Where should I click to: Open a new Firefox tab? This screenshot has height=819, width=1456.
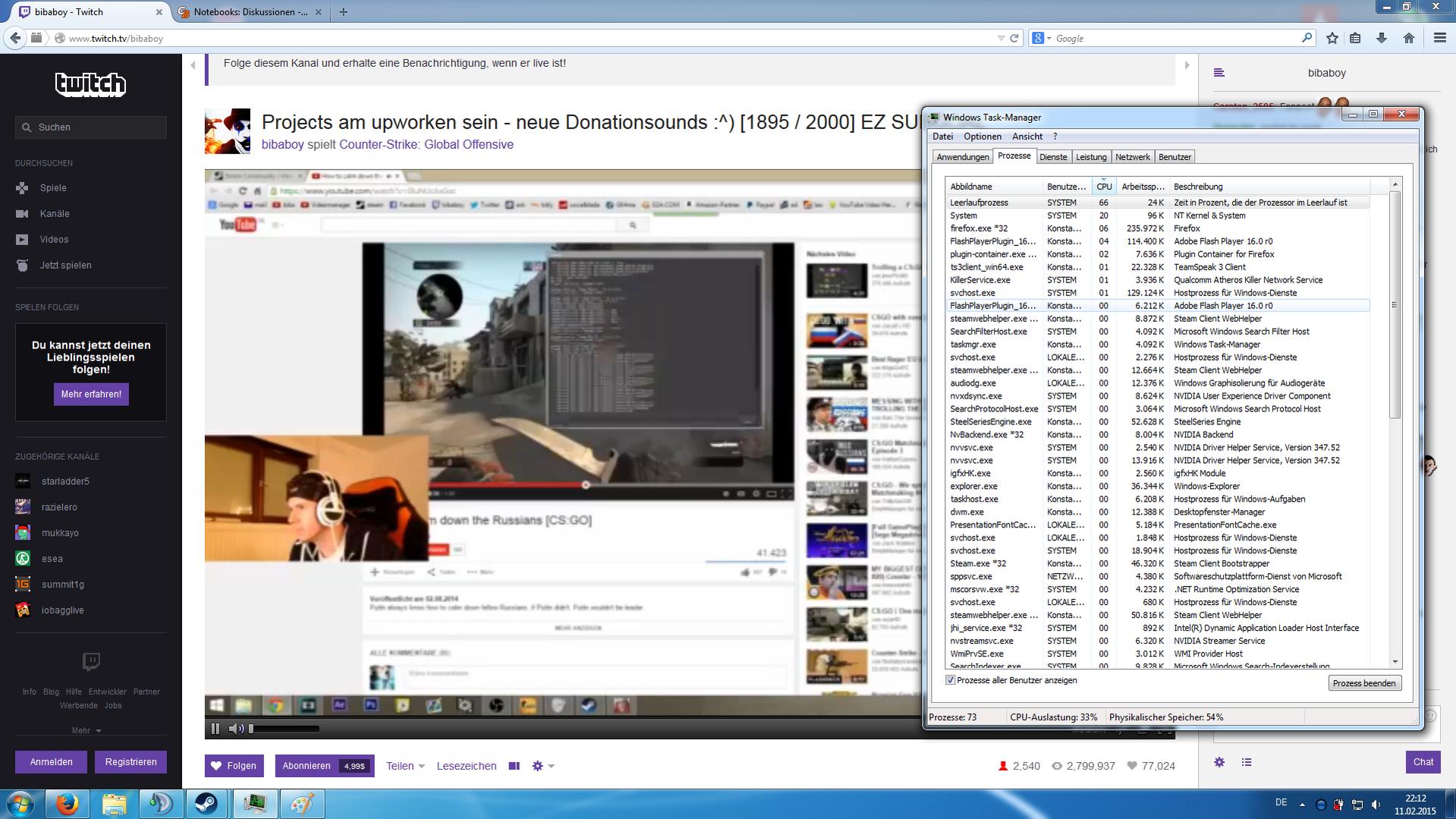pyautogui.click(x=344, y=12)
